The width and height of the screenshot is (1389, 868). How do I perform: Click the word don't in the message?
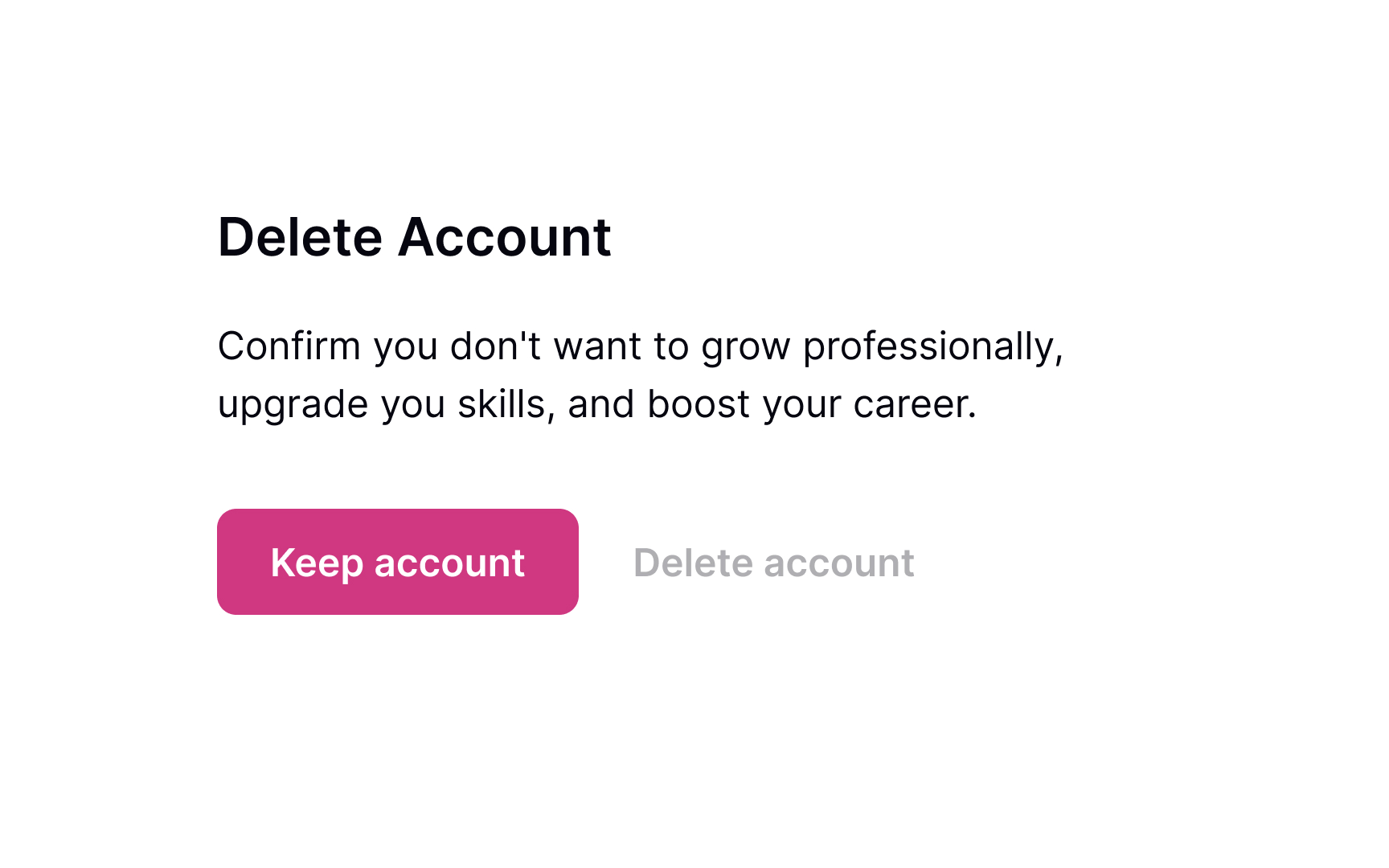(495, 346)
